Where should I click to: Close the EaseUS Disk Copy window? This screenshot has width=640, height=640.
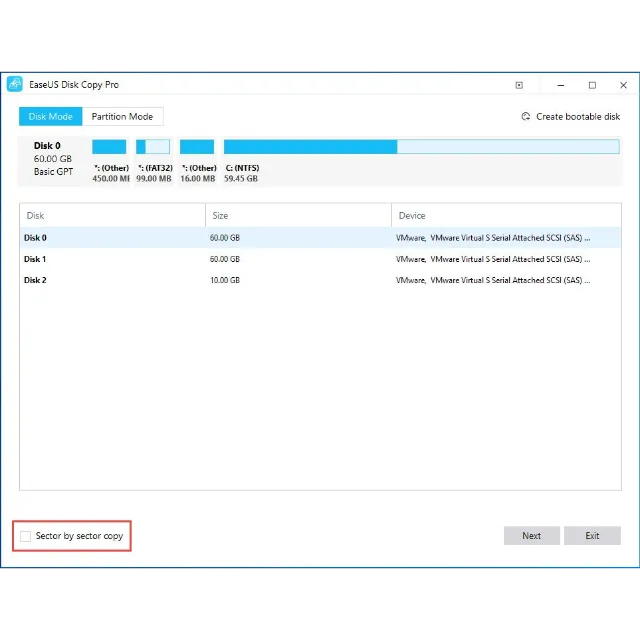coord(624,85)
